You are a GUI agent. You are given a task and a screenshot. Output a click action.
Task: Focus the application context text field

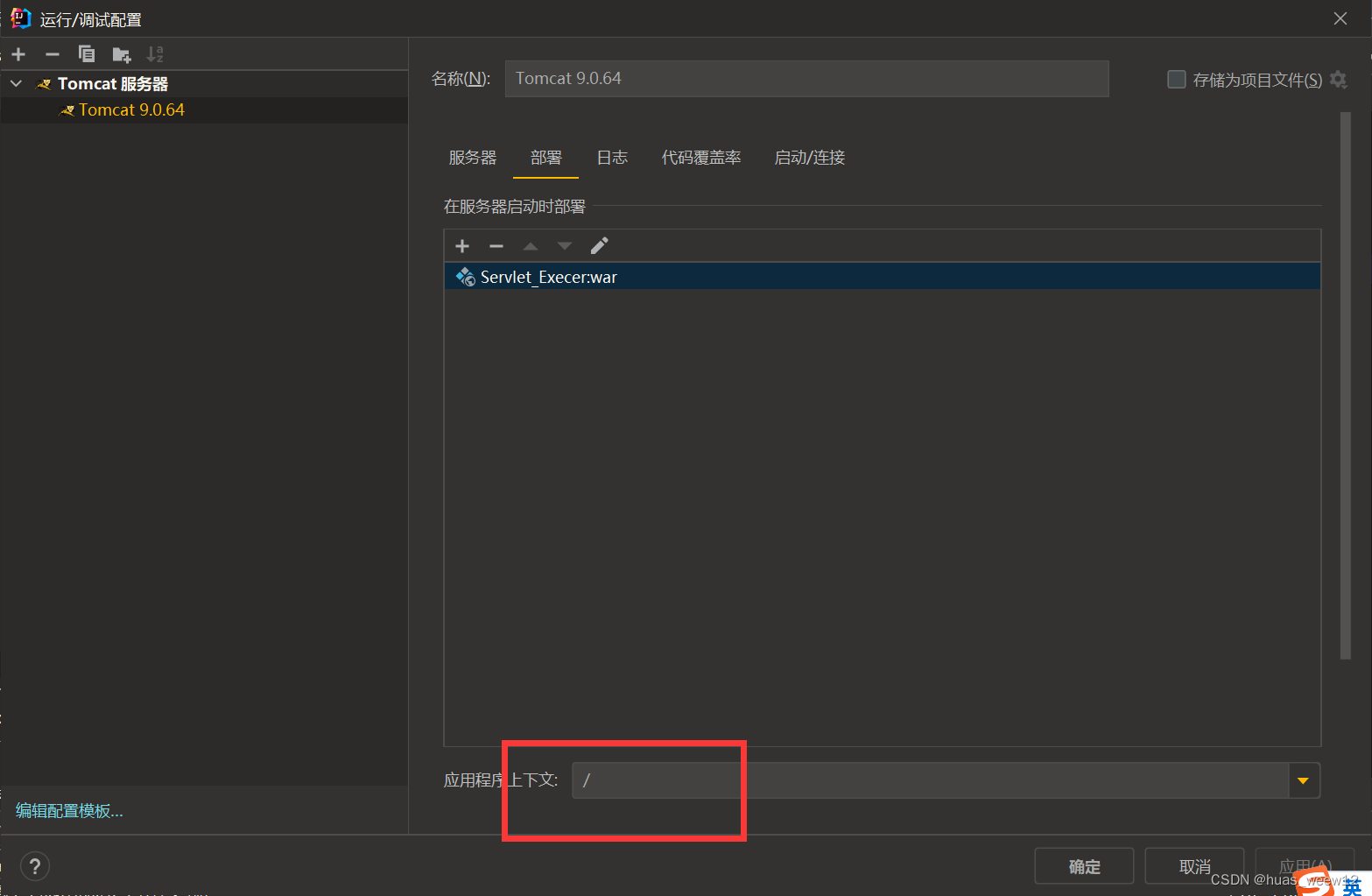point(931,780)
